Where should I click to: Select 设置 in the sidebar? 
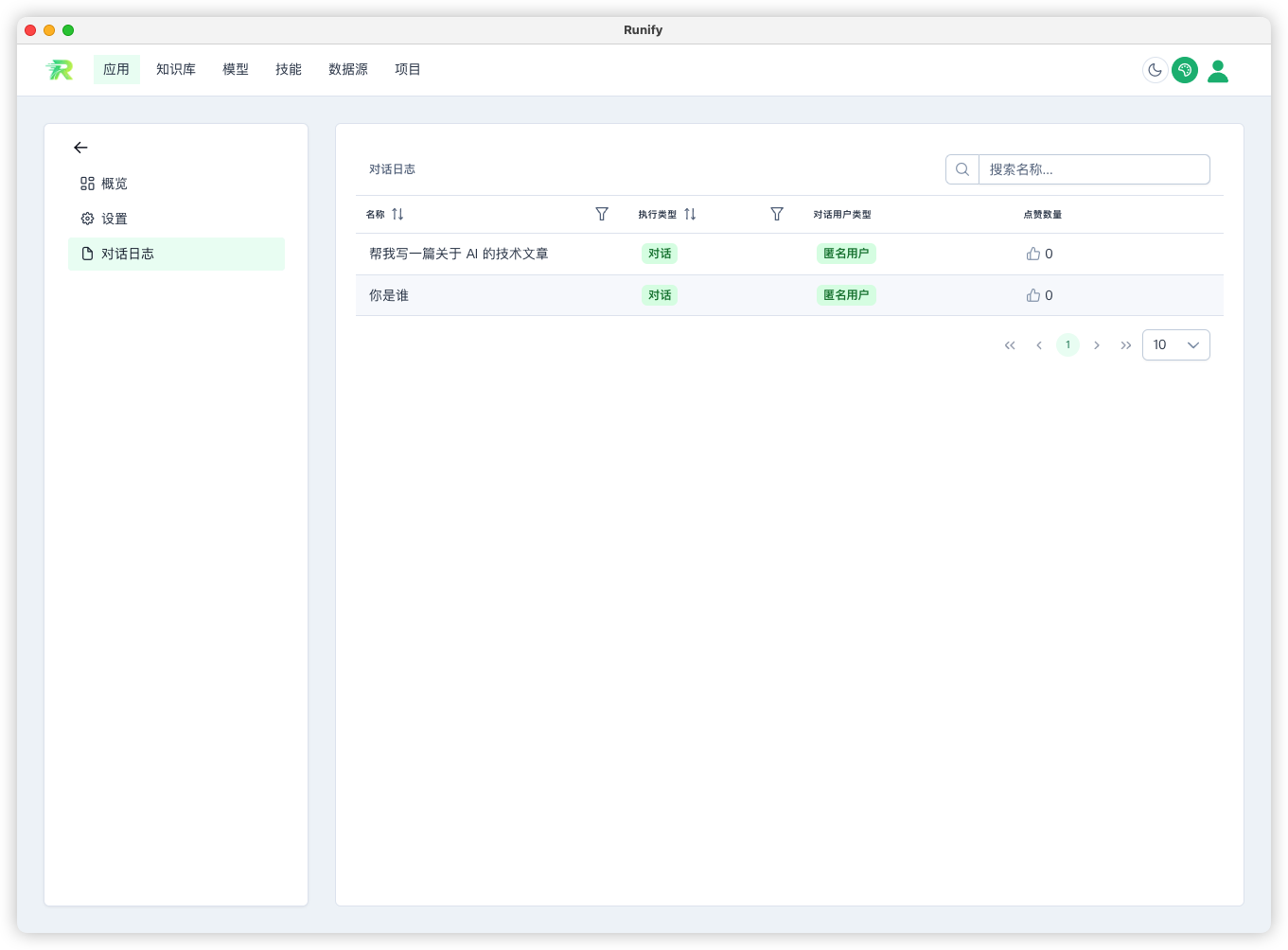(176, 219)
